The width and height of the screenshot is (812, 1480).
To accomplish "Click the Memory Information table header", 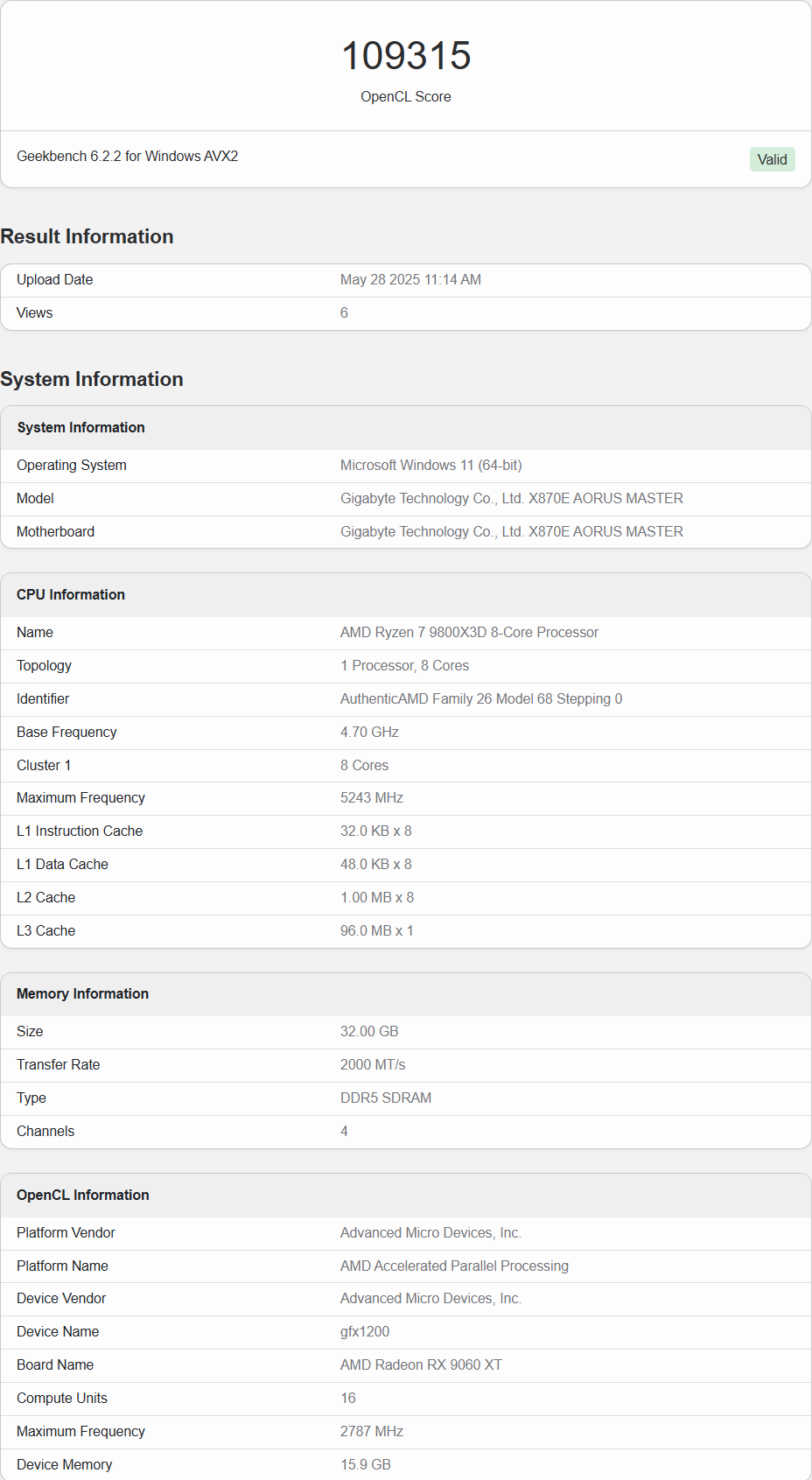I will [82, 993].
